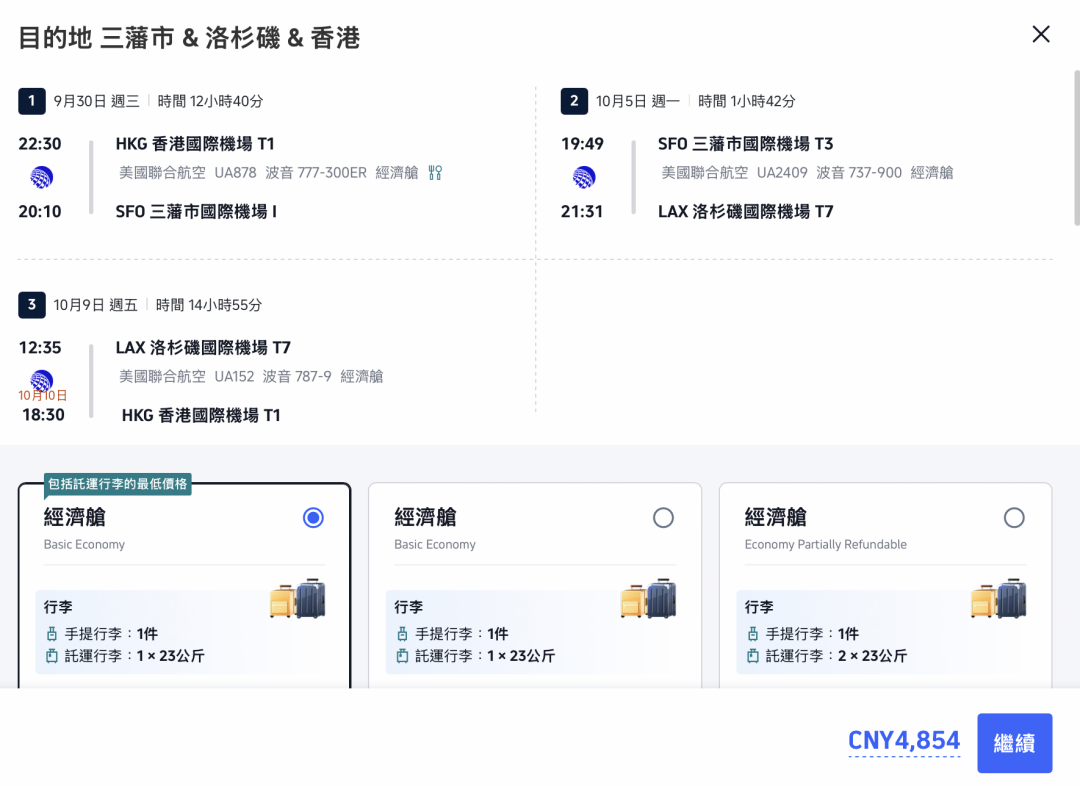The width and height of the screenshot is (1080, 786).
Task: Open price breakdown CNY4,854
Action: point(904,741)
